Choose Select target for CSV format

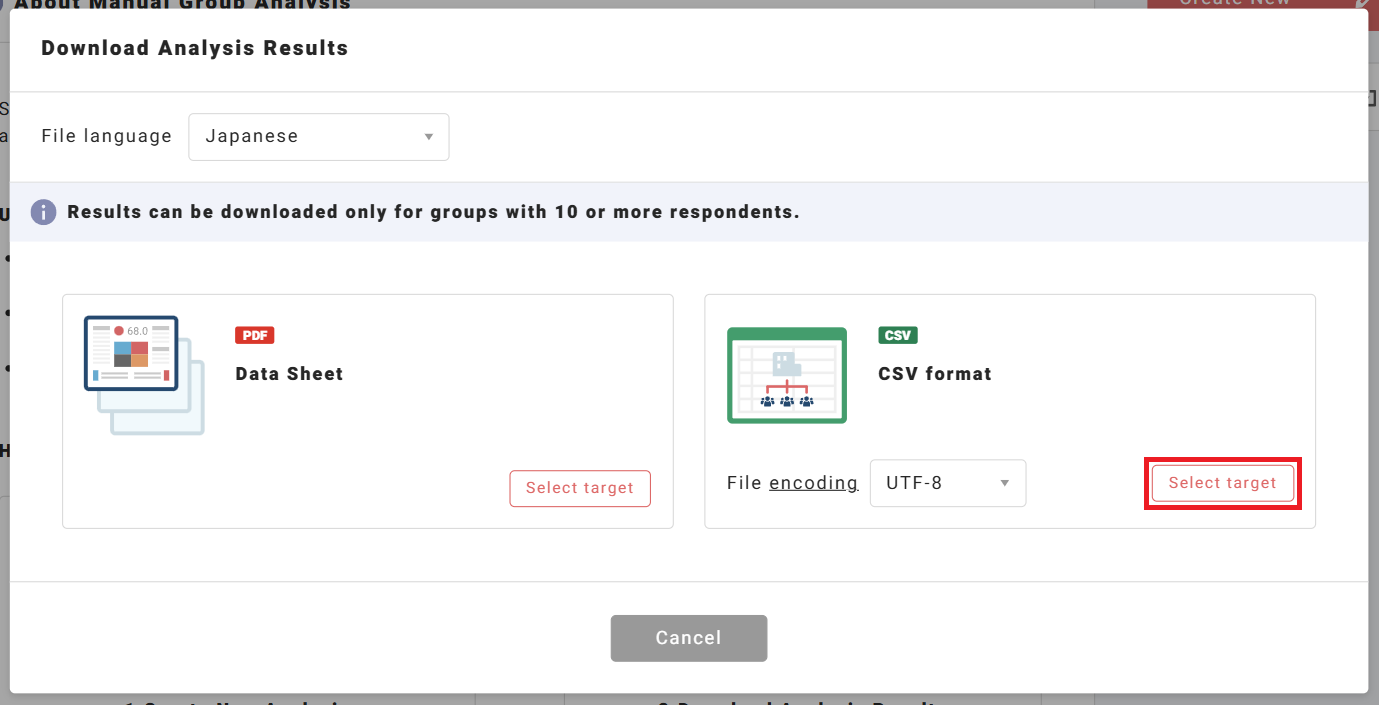(x=1223, y=483)
